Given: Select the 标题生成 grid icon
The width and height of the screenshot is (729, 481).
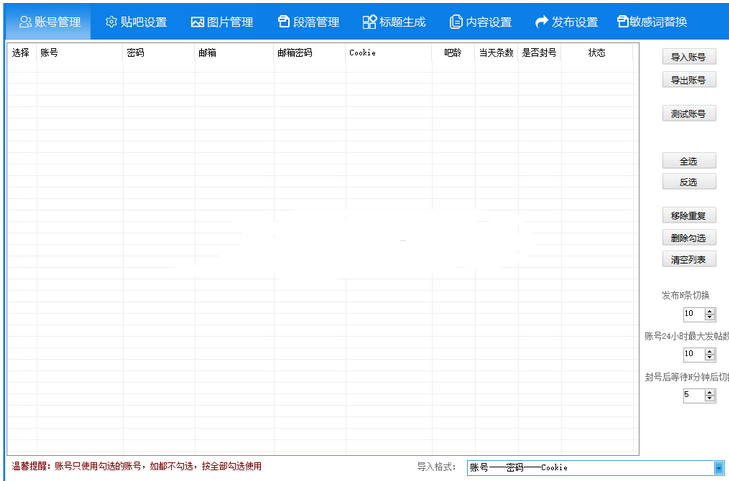Looking at the screenshot, I should [370, 22].
